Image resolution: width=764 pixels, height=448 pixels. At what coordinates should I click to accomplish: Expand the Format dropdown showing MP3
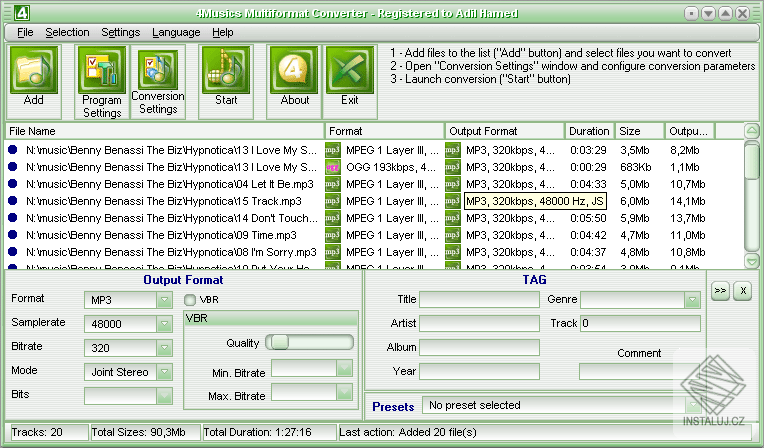(165, 300)
